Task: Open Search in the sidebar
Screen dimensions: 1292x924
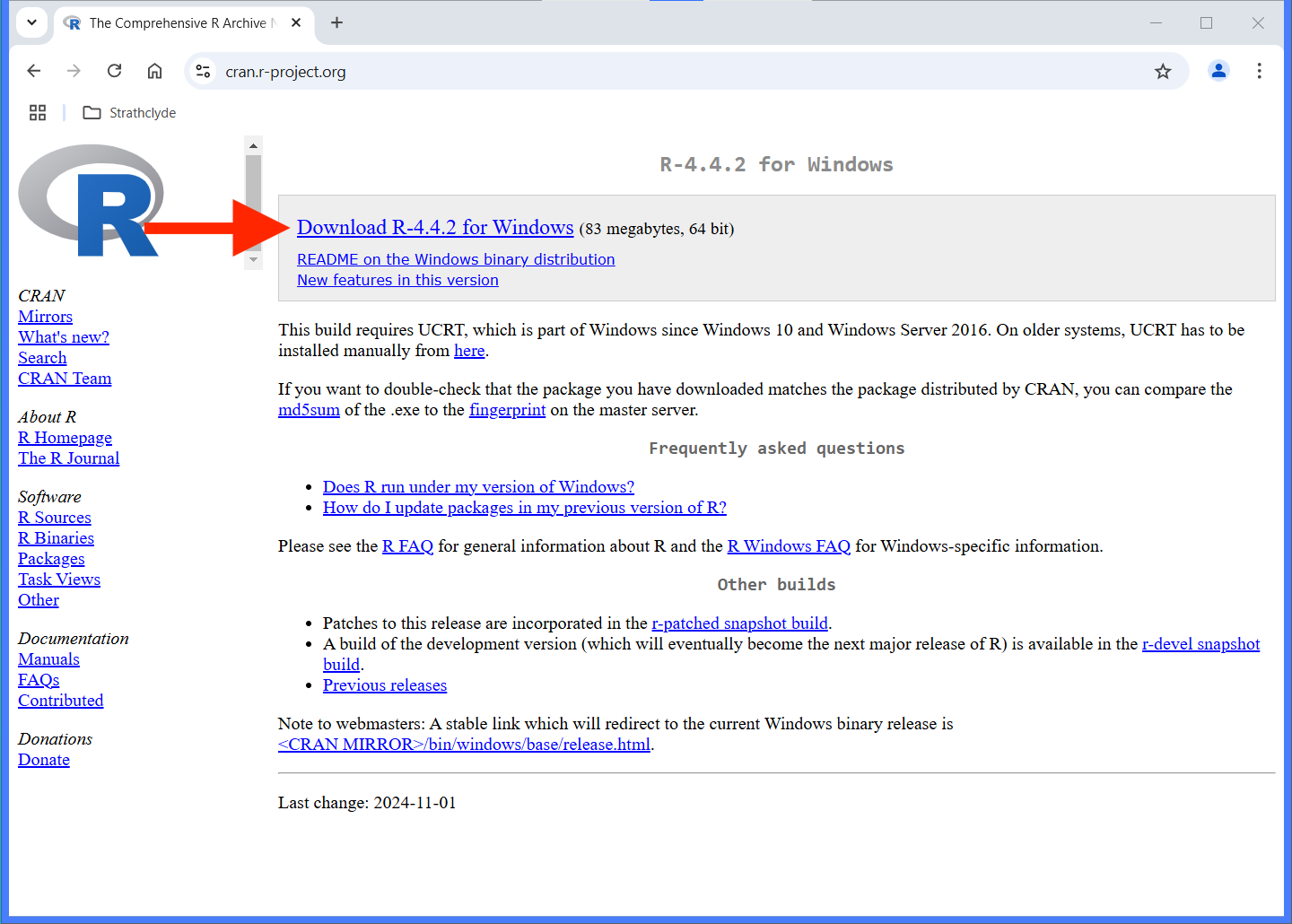Action: [42, 358]
